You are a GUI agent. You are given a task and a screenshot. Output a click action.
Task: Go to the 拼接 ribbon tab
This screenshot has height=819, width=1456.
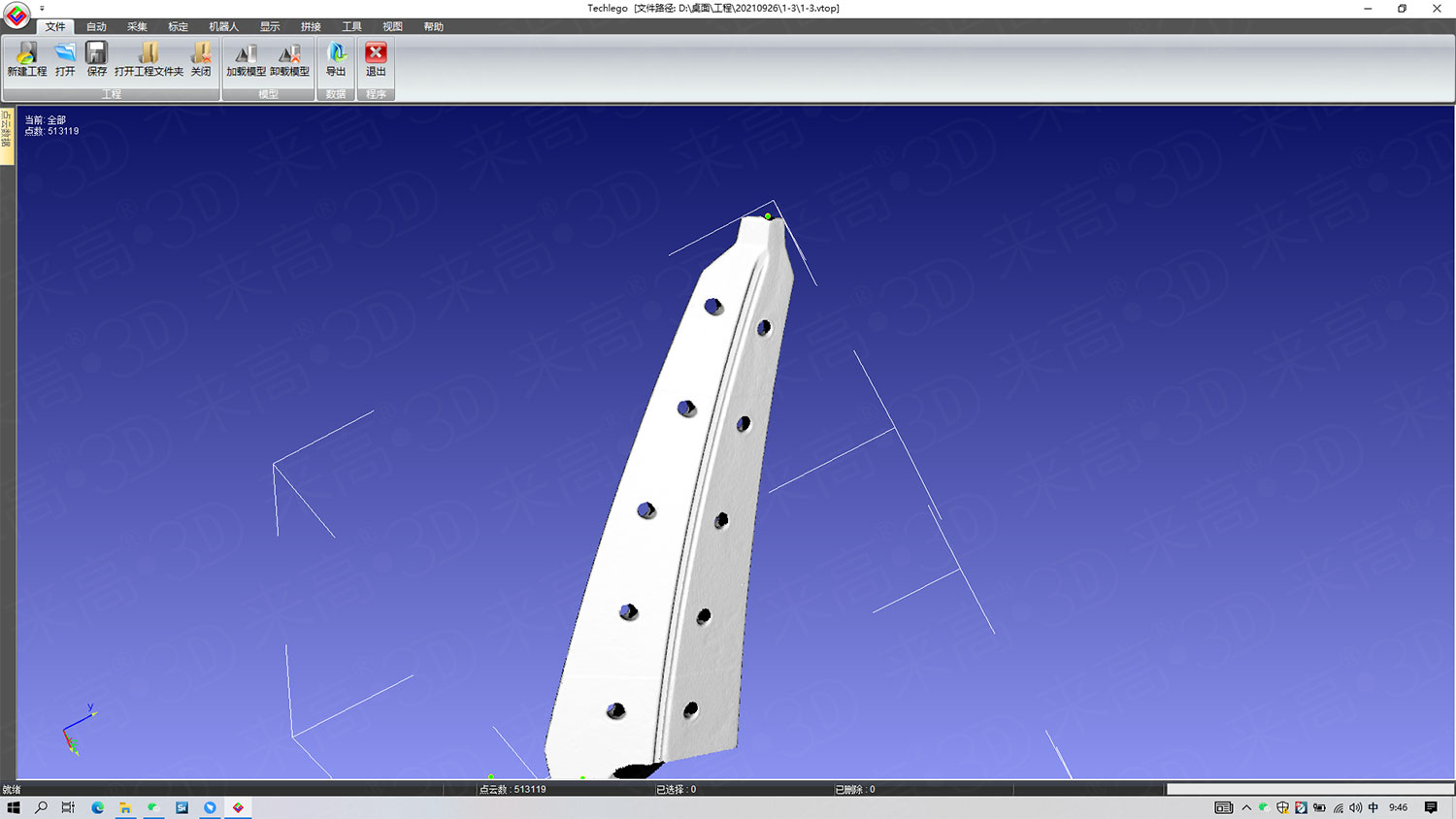311,27
